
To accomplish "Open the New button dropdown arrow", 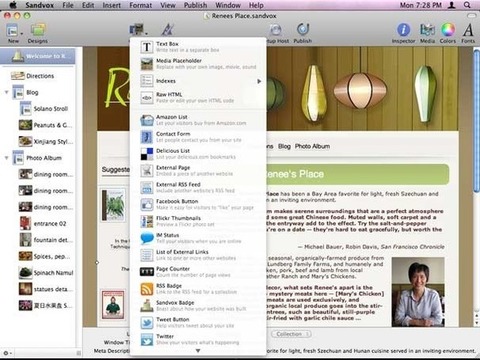I will pyautogui.click(x=22, y=33).
